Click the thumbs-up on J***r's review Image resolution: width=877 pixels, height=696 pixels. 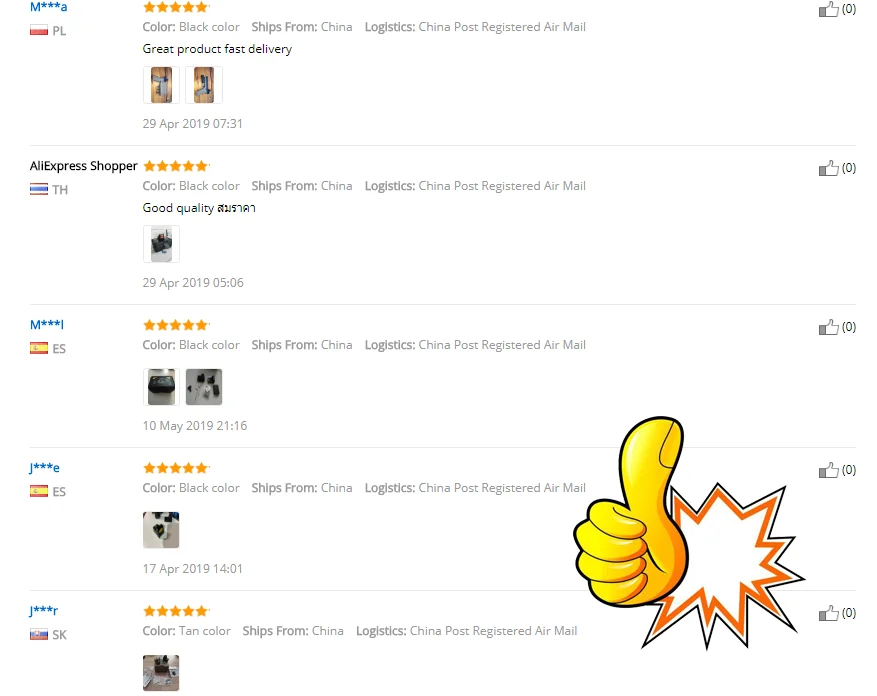click(828, 613)
